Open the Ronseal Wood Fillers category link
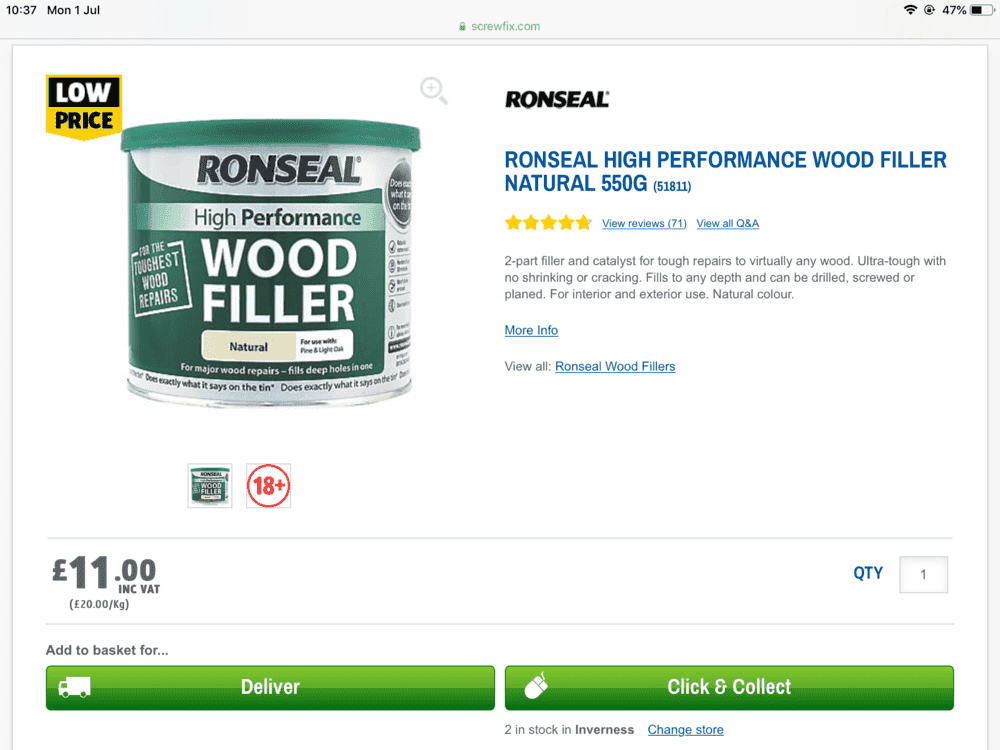1000x750 pixels. pos(615,367)
